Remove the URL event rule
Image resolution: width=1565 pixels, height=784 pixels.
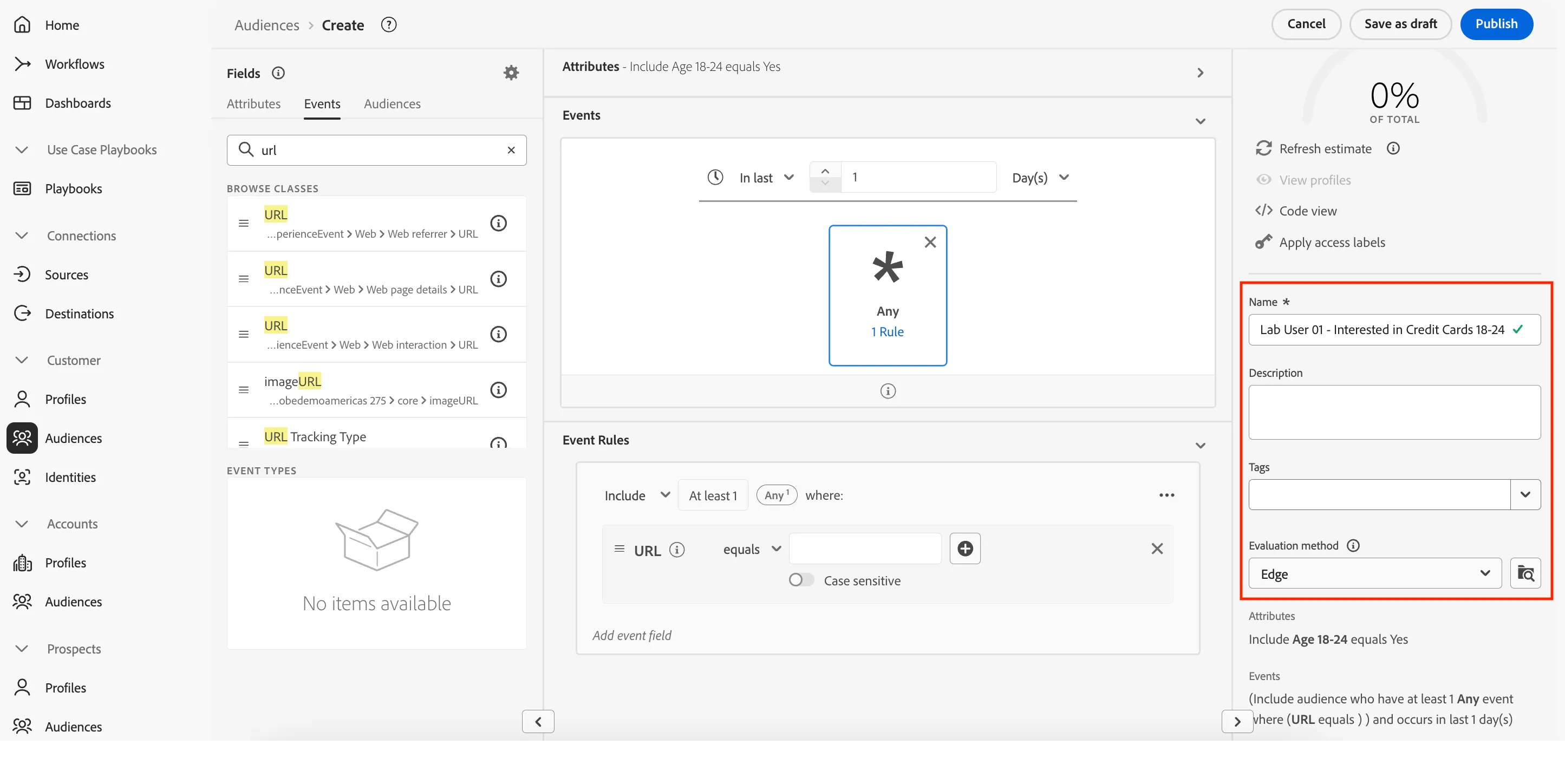click(x=1157, y=548)
